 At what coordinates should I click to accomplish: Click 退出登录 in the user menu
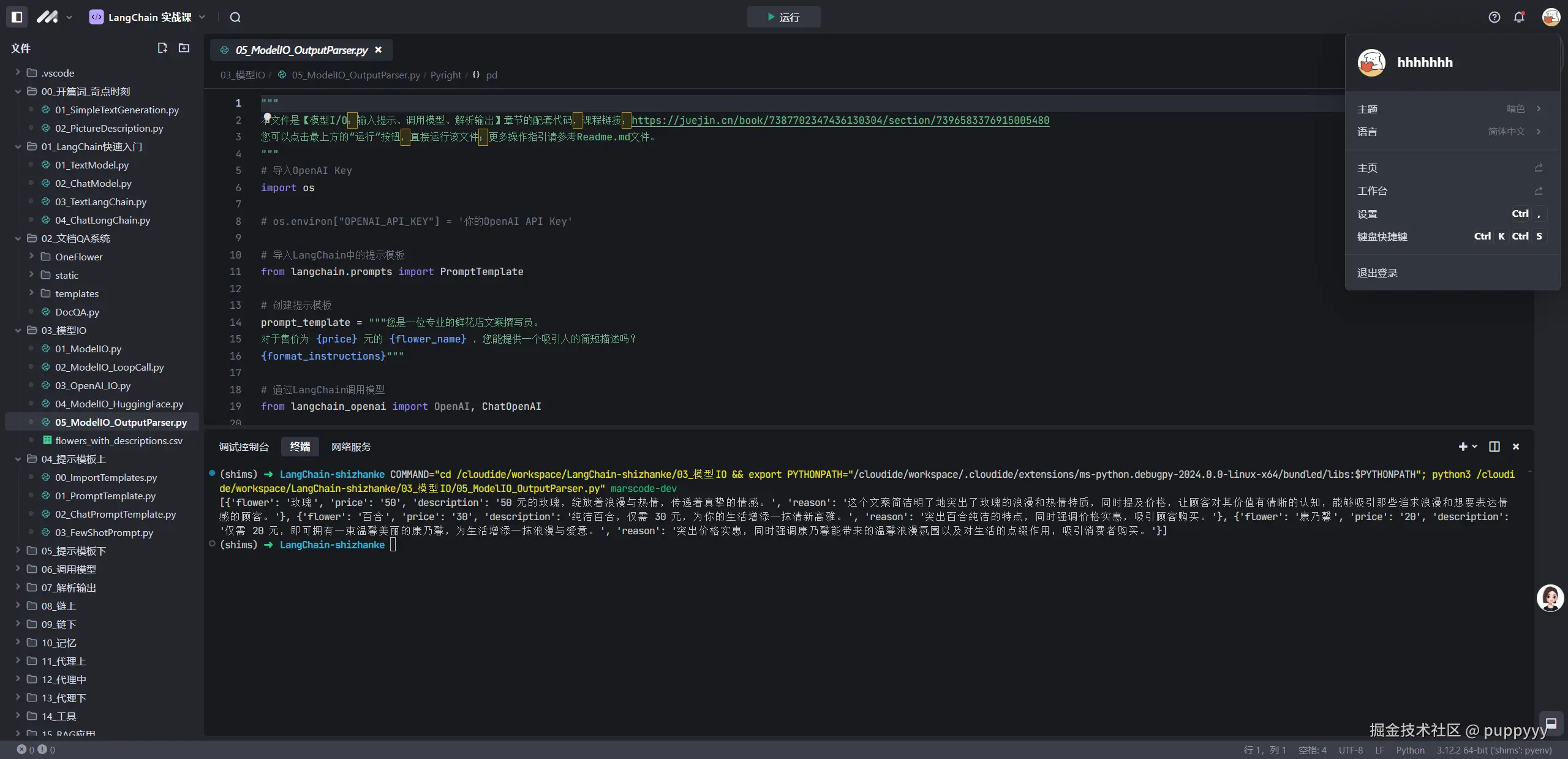pyautogui.click(x=1377, y=273)
